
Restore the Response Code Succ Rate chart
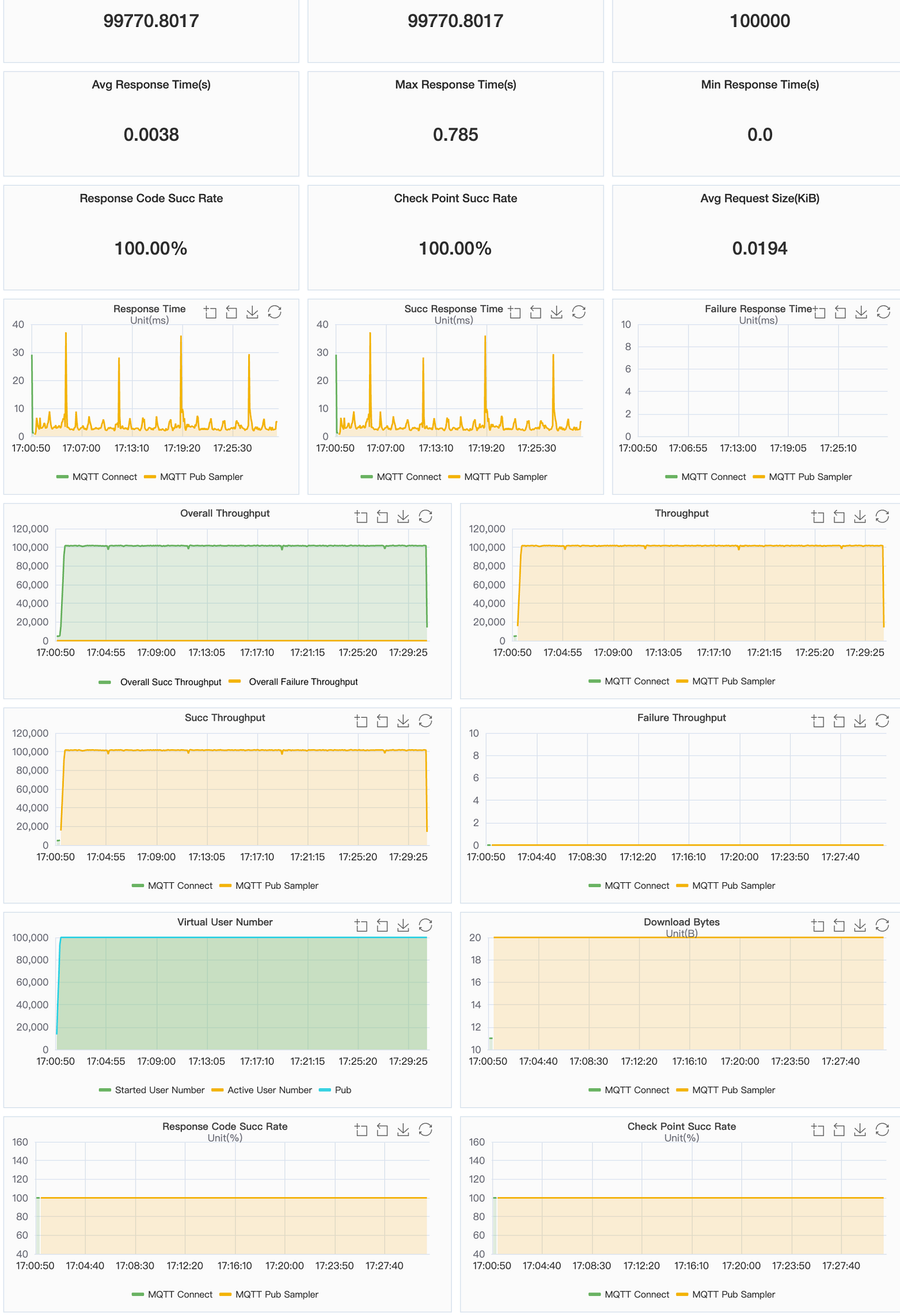coord(425,1130)
